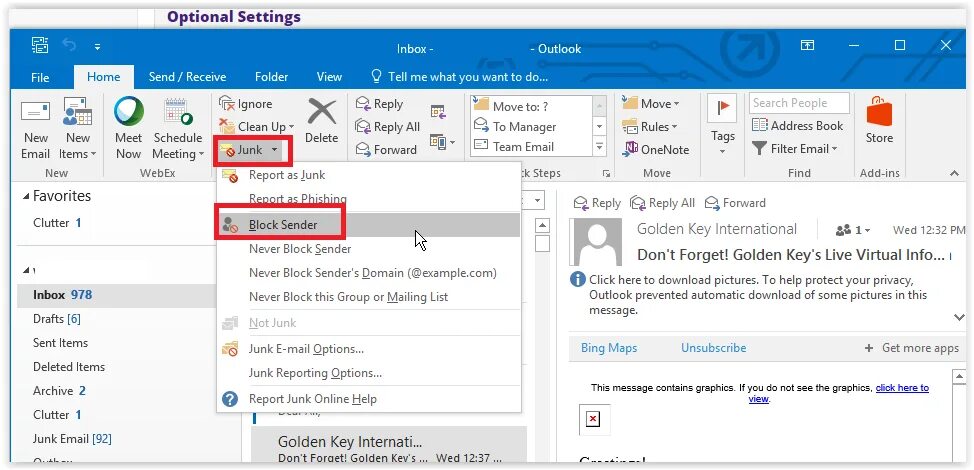Open the Archive folder
The image size is (974, 470).
(x=59, y=391)
